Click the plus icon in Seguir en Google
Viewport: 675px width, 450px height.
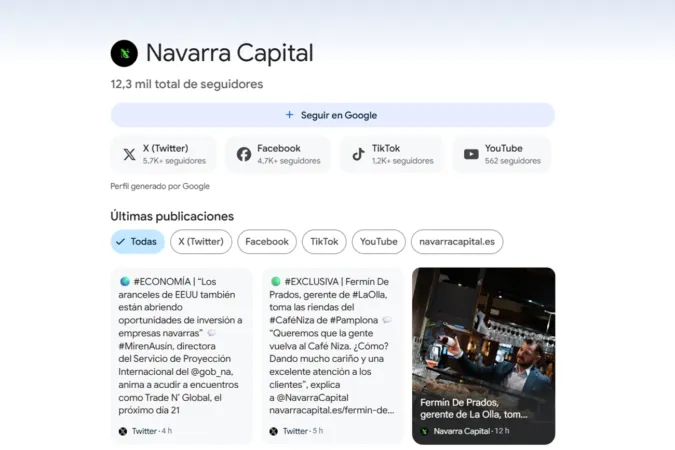pos(289,115)
